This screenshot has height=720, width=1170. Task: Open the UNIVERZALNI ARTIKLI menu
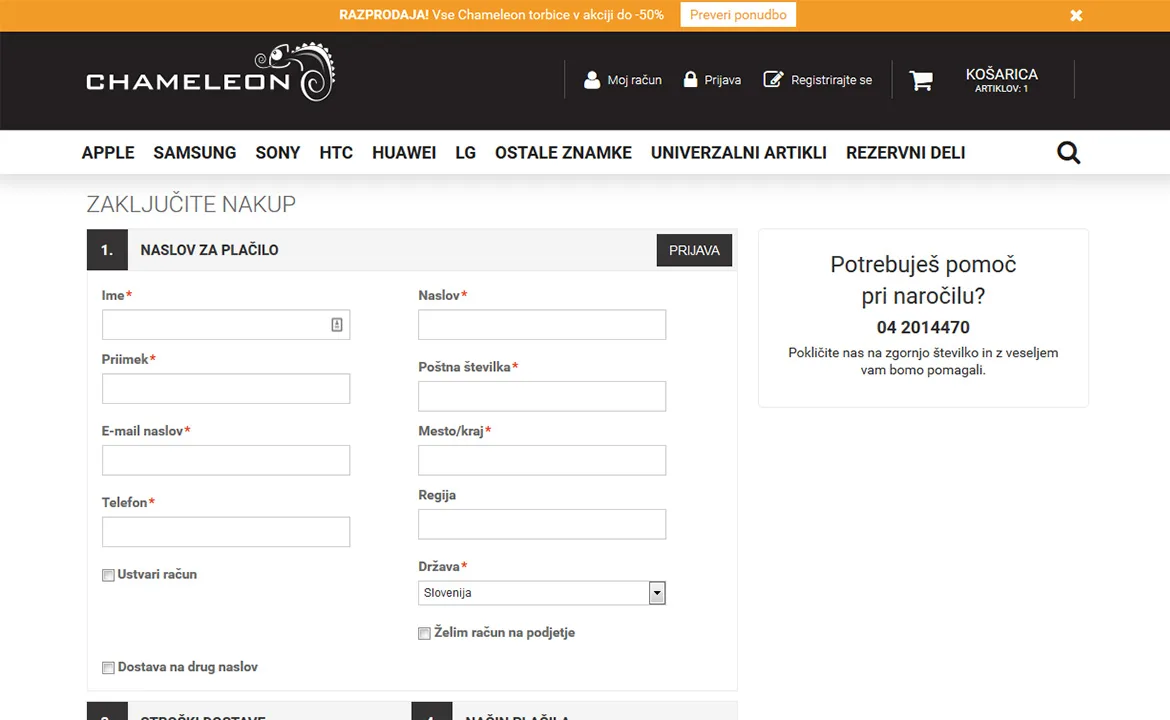coord(739,153)
